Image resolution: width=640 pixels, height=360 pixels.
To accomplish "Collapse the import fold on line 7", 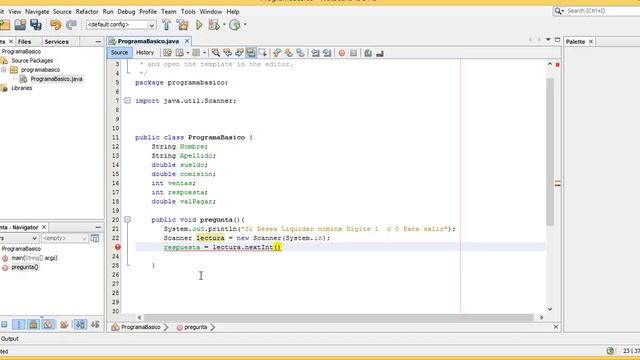I will pyautogui.click(x=127, y=100).
